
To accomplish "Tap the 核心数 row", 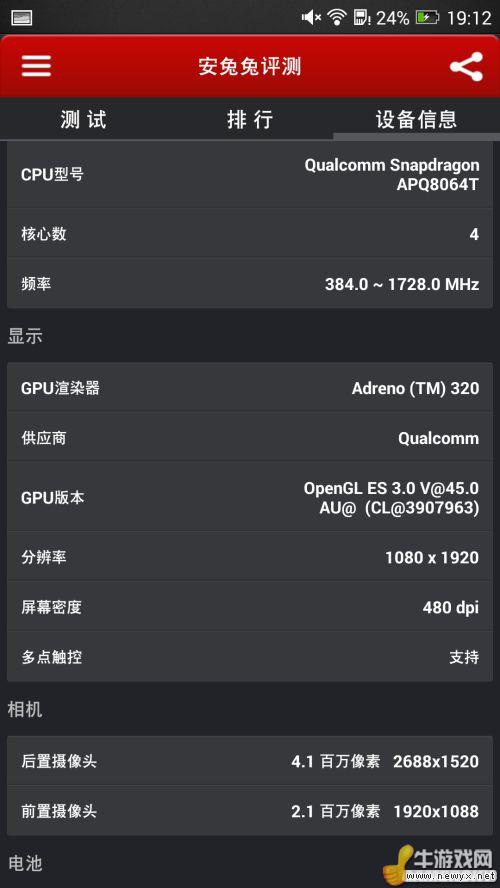I will 250,233.
